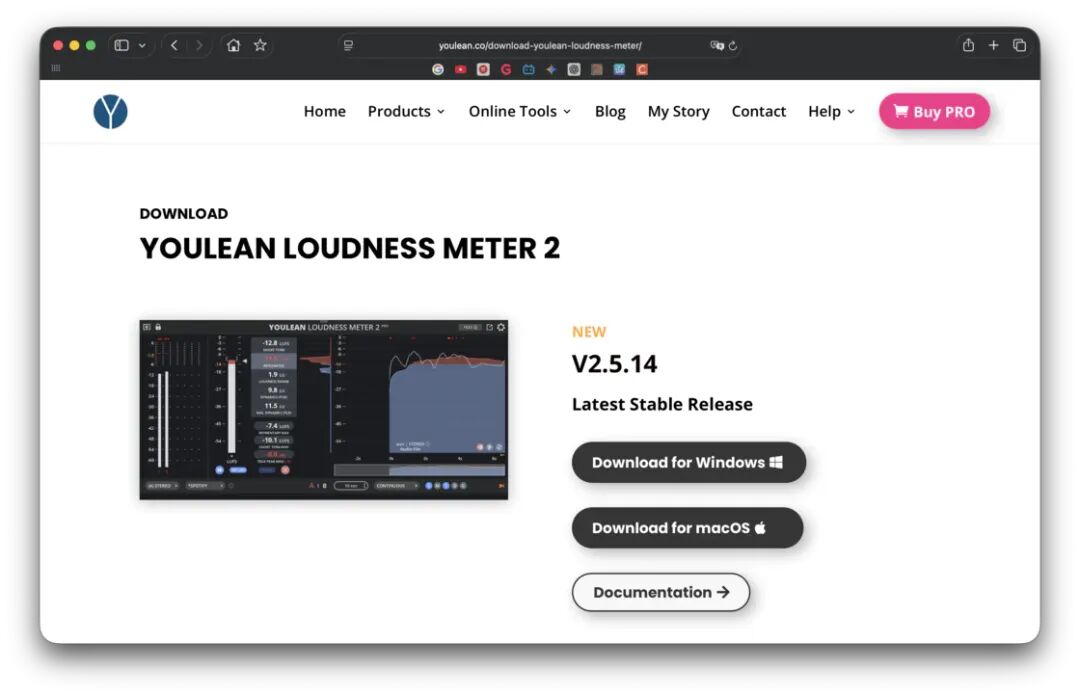The image size is (1080, 696).
Task: Go back to the previous page
Action: (174, 45)
